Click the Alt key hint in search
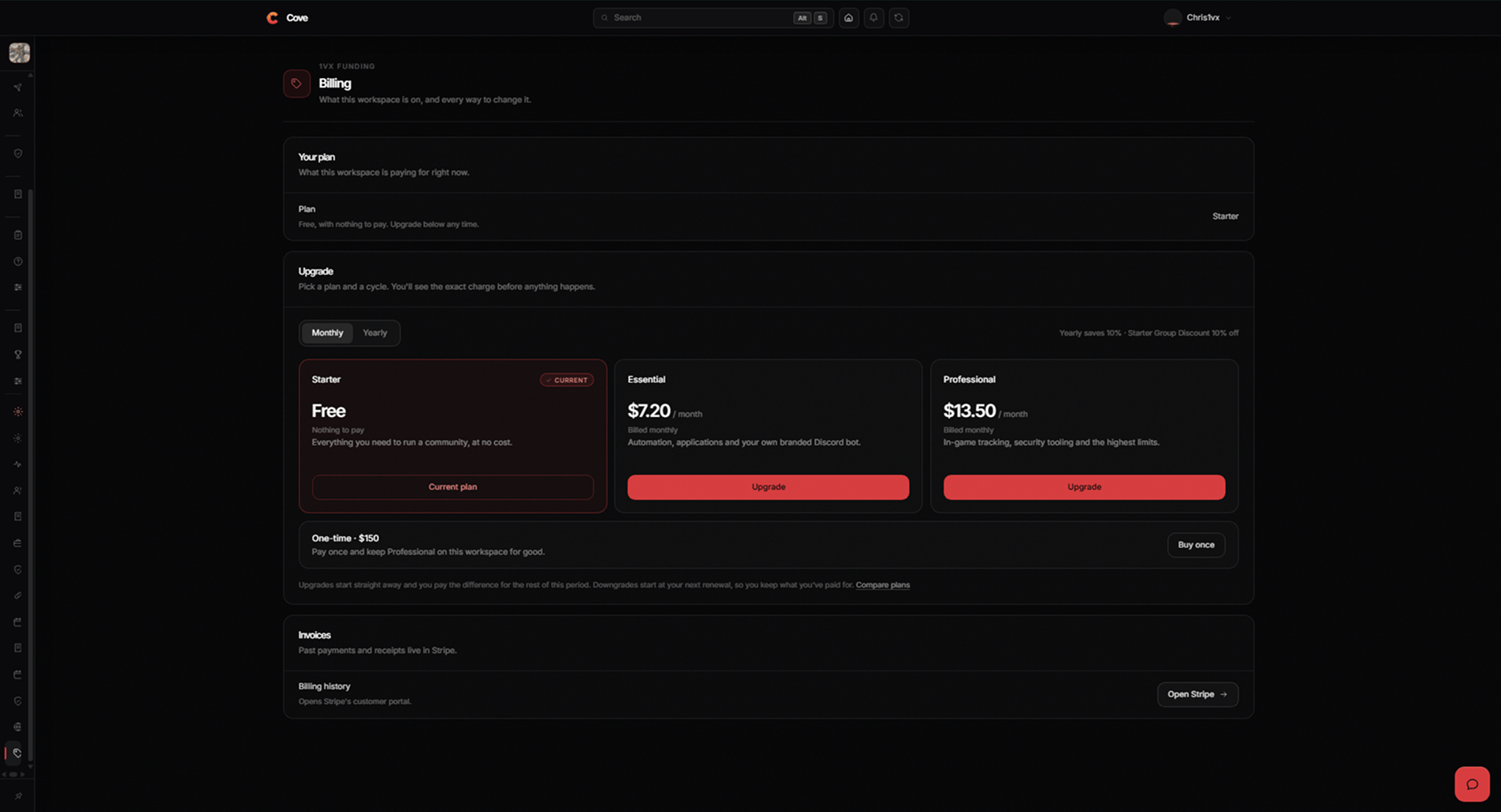This screenshot has height=812, width=1501. pos(802,17)
